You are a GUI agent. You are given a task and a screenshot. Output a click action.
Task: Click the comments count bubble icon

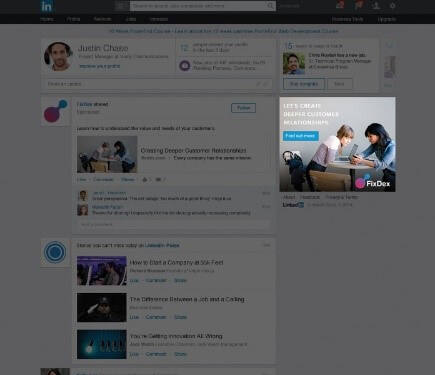click(x=158, y=179)
